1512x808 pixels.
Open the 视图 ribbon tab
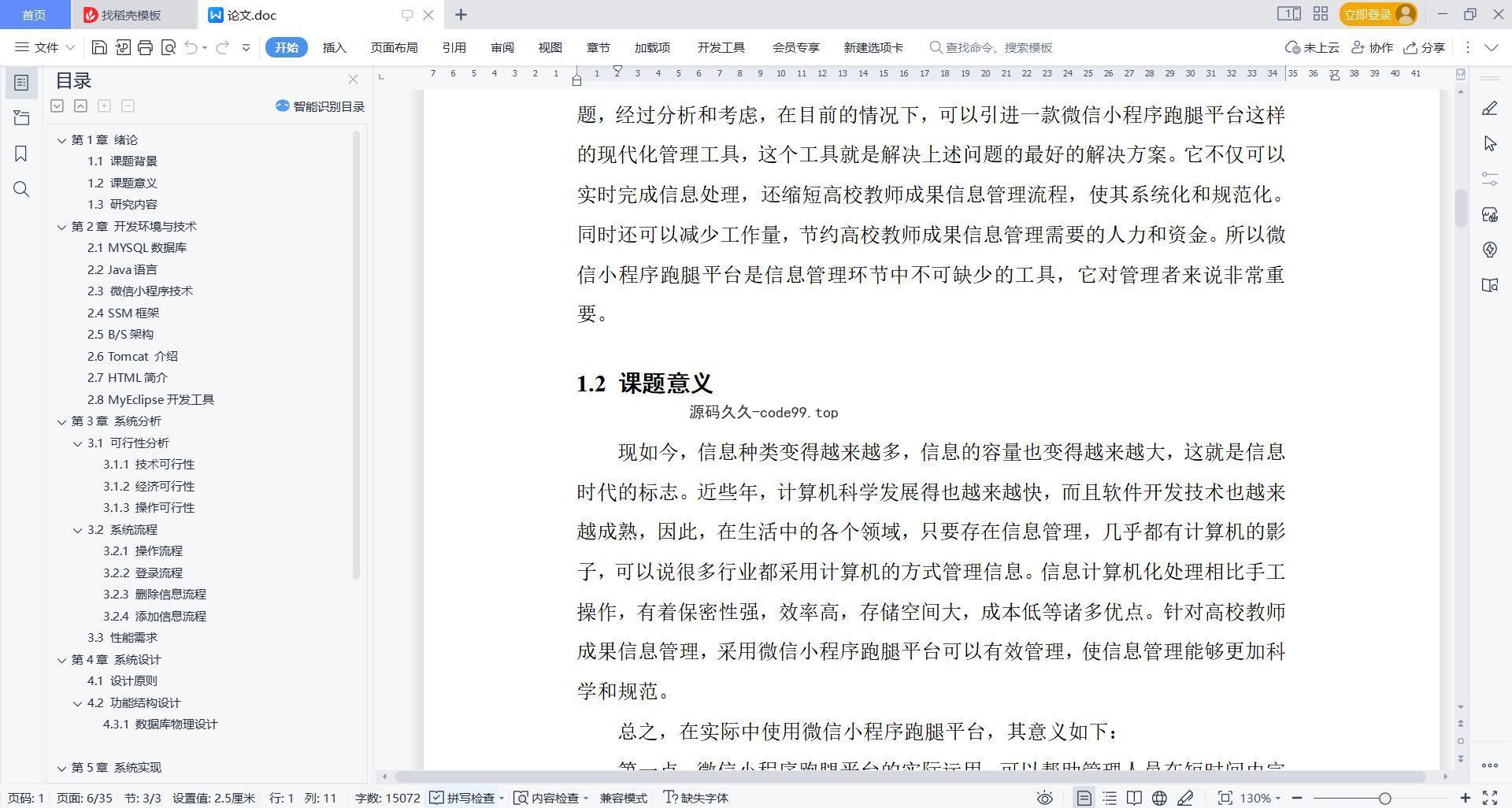pyautogui.click(x=550, y=47)
